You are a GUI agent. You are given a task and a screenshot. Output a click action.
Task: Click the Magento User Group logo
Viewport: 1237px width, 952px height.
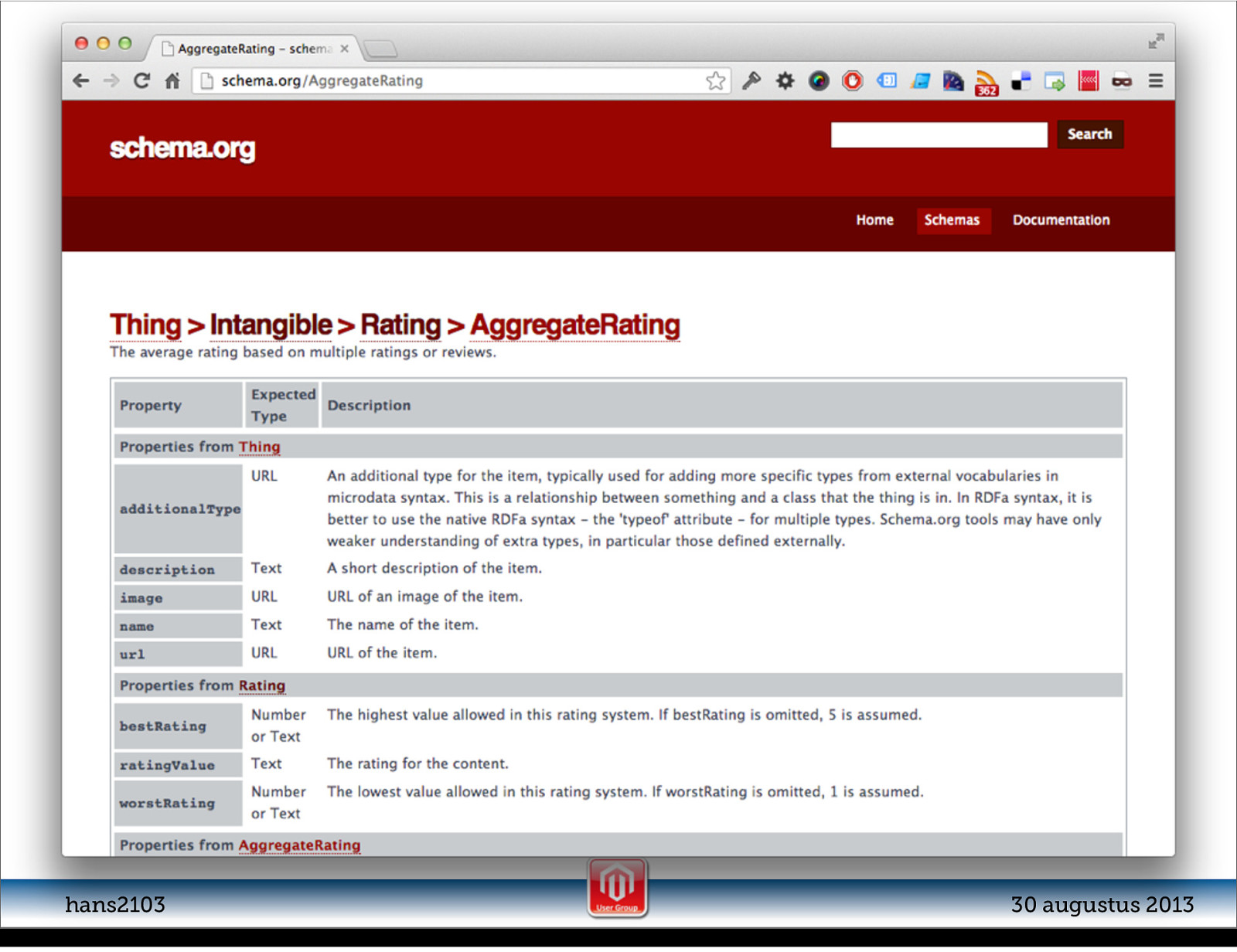tap(617, 887)
